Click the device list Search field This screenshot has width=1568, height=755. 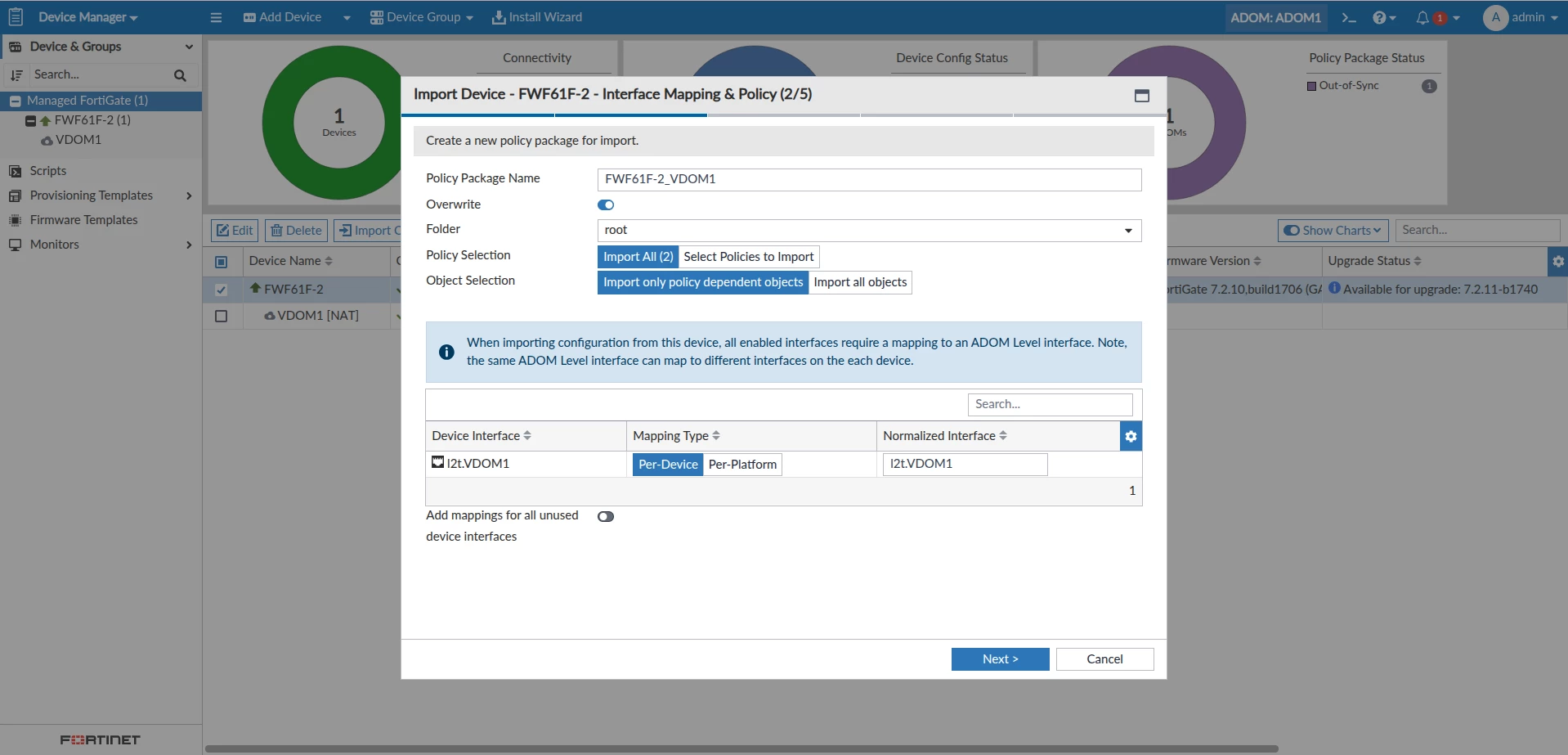[x=1477, y=231]
